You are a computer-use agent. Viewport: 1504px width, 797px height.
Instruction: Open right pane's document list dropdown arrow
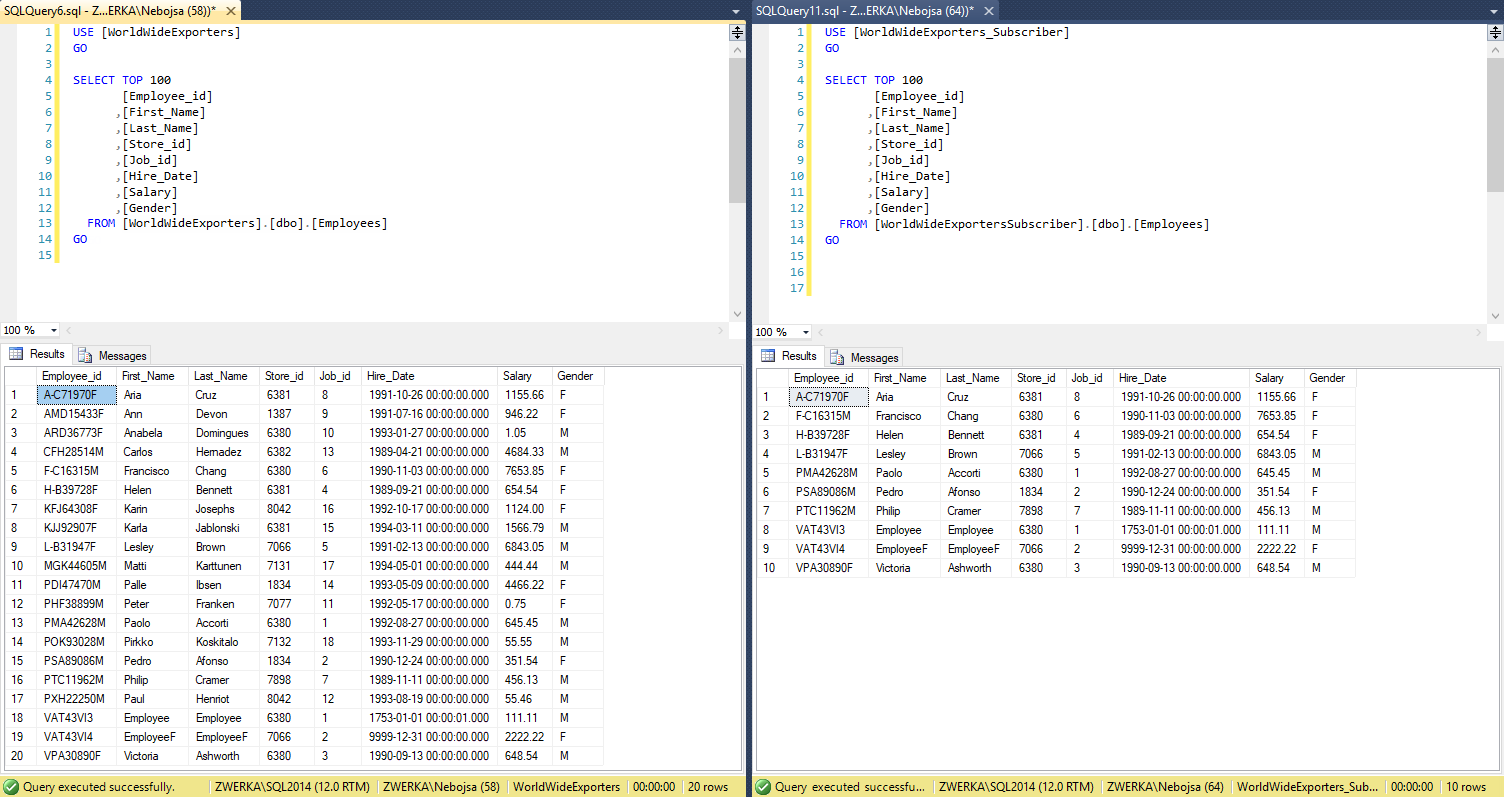coord(1494,11)
